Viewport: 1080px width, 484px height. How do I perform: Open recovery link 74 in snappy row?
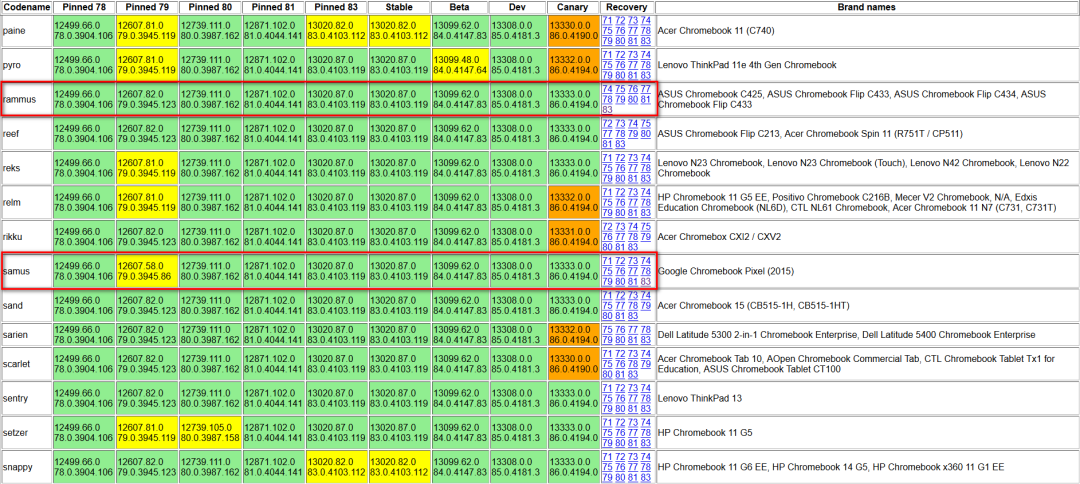click(x=645, y=457)
